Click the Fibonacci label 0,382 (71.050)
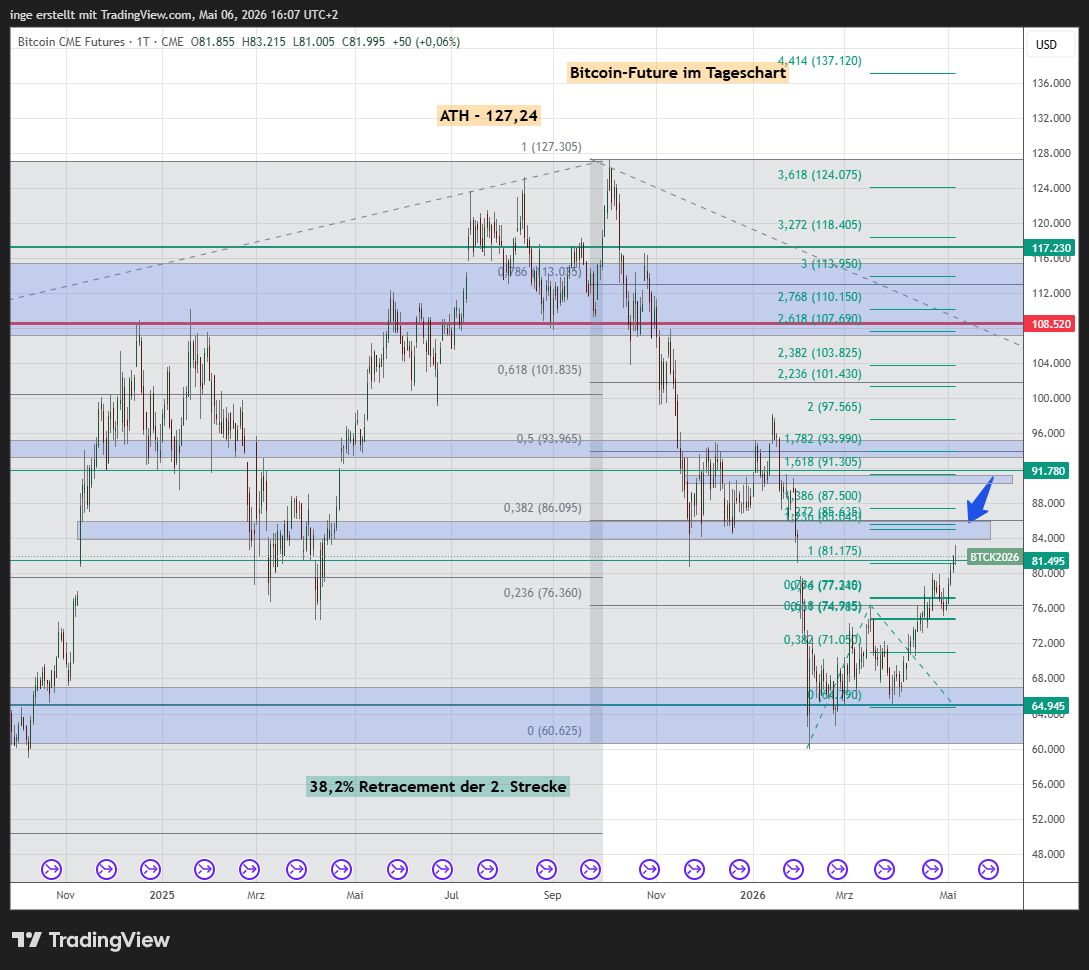 coord(822,639)
